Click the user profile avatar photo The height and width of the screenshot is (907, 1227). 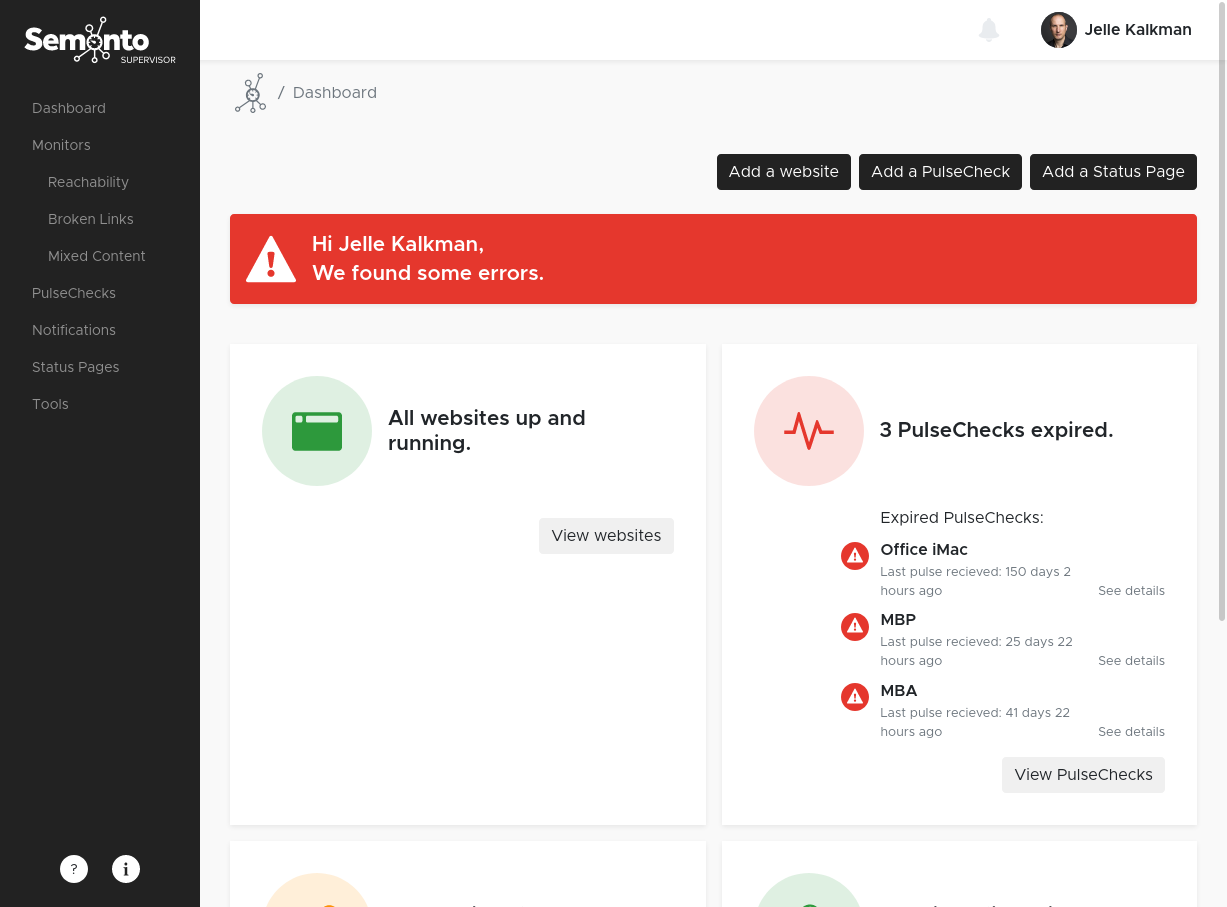(x=1058, y=30)
